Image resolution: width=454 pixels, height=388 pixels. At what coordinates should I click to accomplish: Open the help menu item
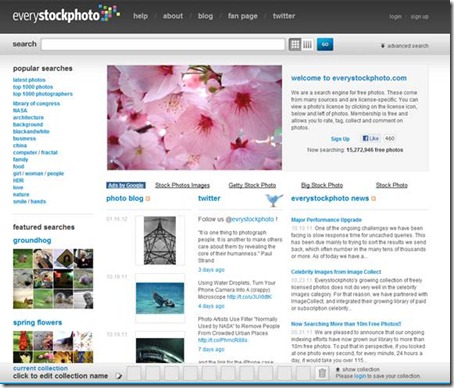click(x=140, y=16)
